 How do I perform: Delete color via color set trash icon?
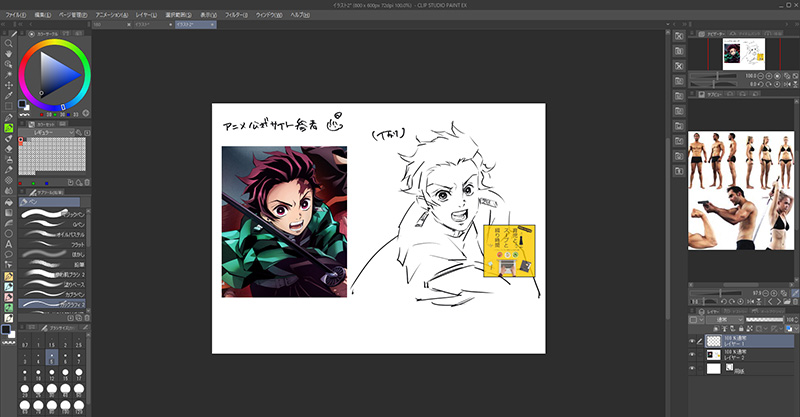[x=87, y=183]
